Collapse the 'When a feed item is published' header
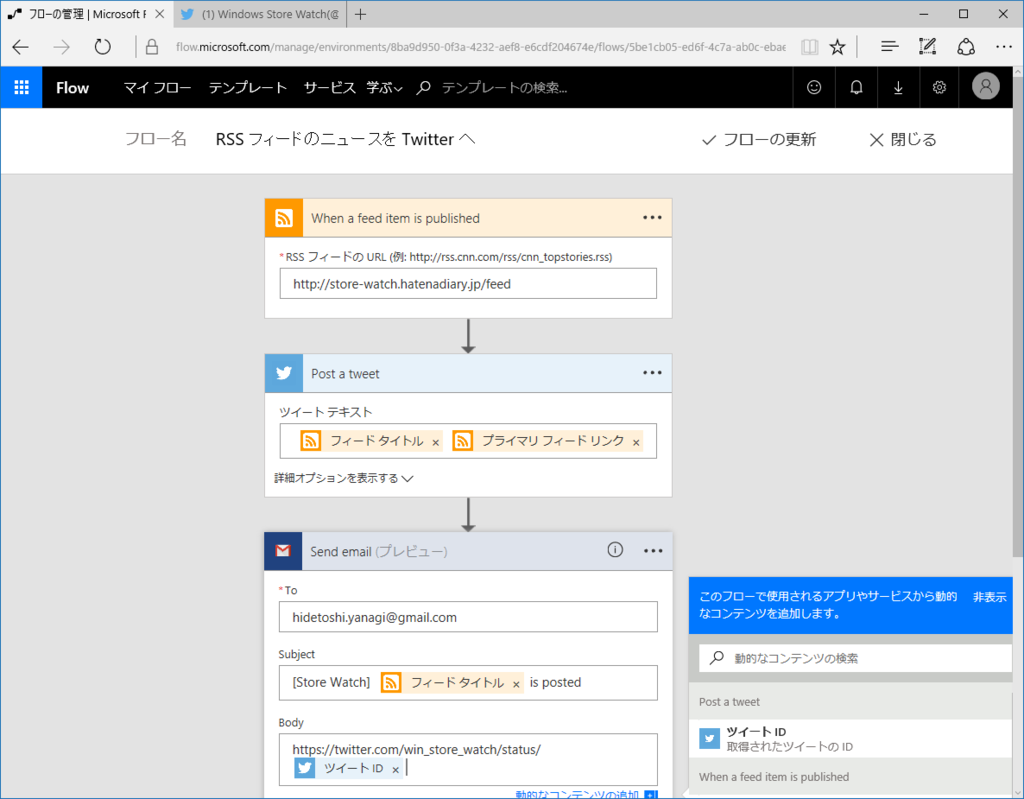1024x799 pixels. [468, 218]
